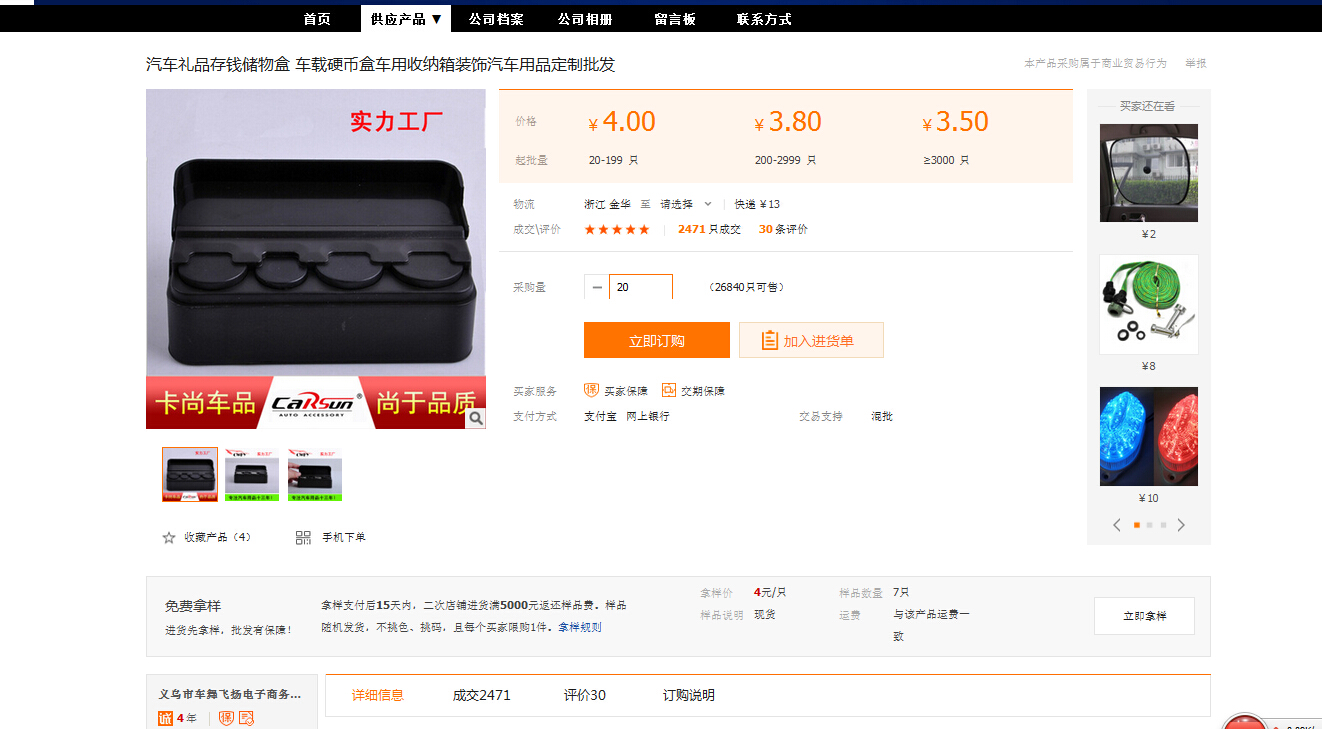1322x729 pixels.
Task: Click the magnifier zoom icon on product image
Action: pyautogui.click(x=476, y=418)
